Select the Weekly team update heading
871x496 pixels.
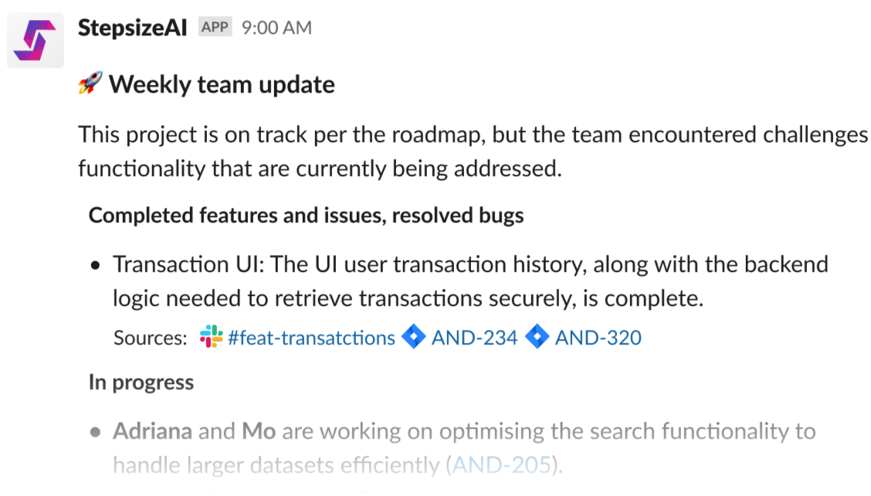click(x=221, y=84)
